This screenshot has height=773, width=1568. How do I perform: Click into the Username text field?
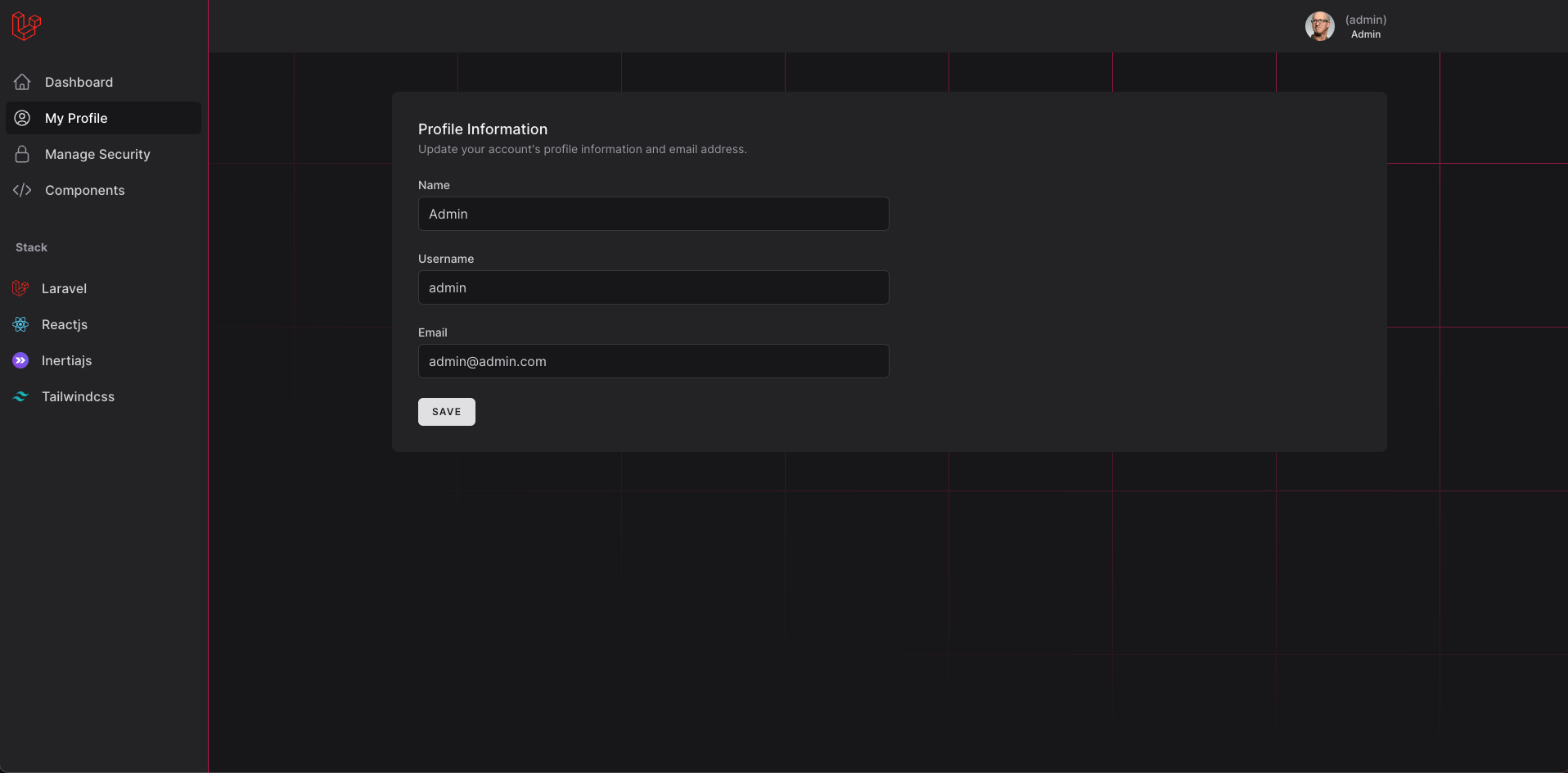click(653, 287)
